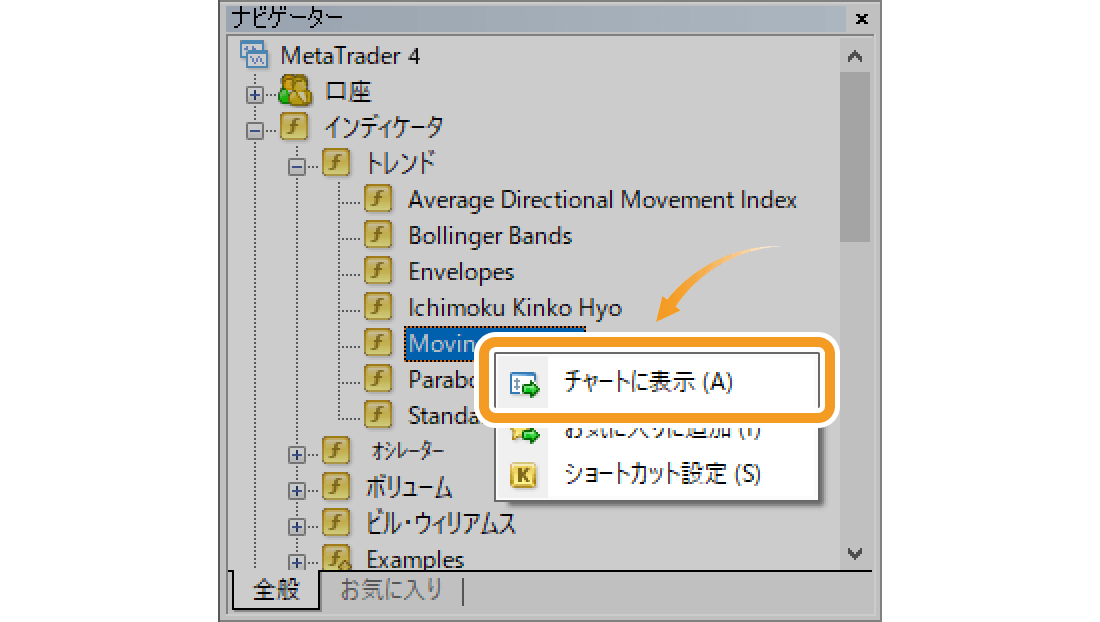Click the scrollbar up arrow
Screen dimensions: 1100x622
click(854, 56)
